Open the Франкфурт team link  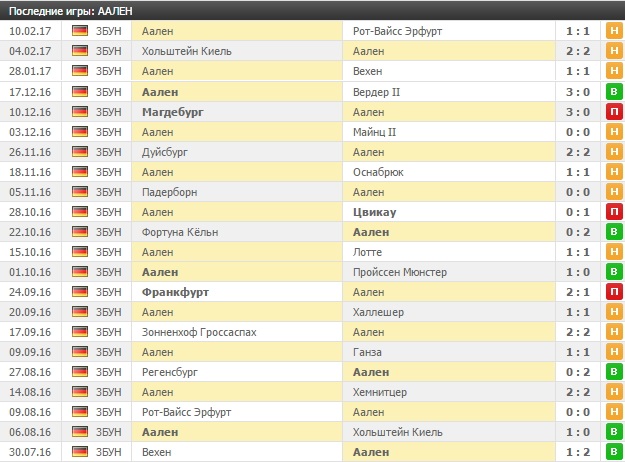click(x=175, y=292)
